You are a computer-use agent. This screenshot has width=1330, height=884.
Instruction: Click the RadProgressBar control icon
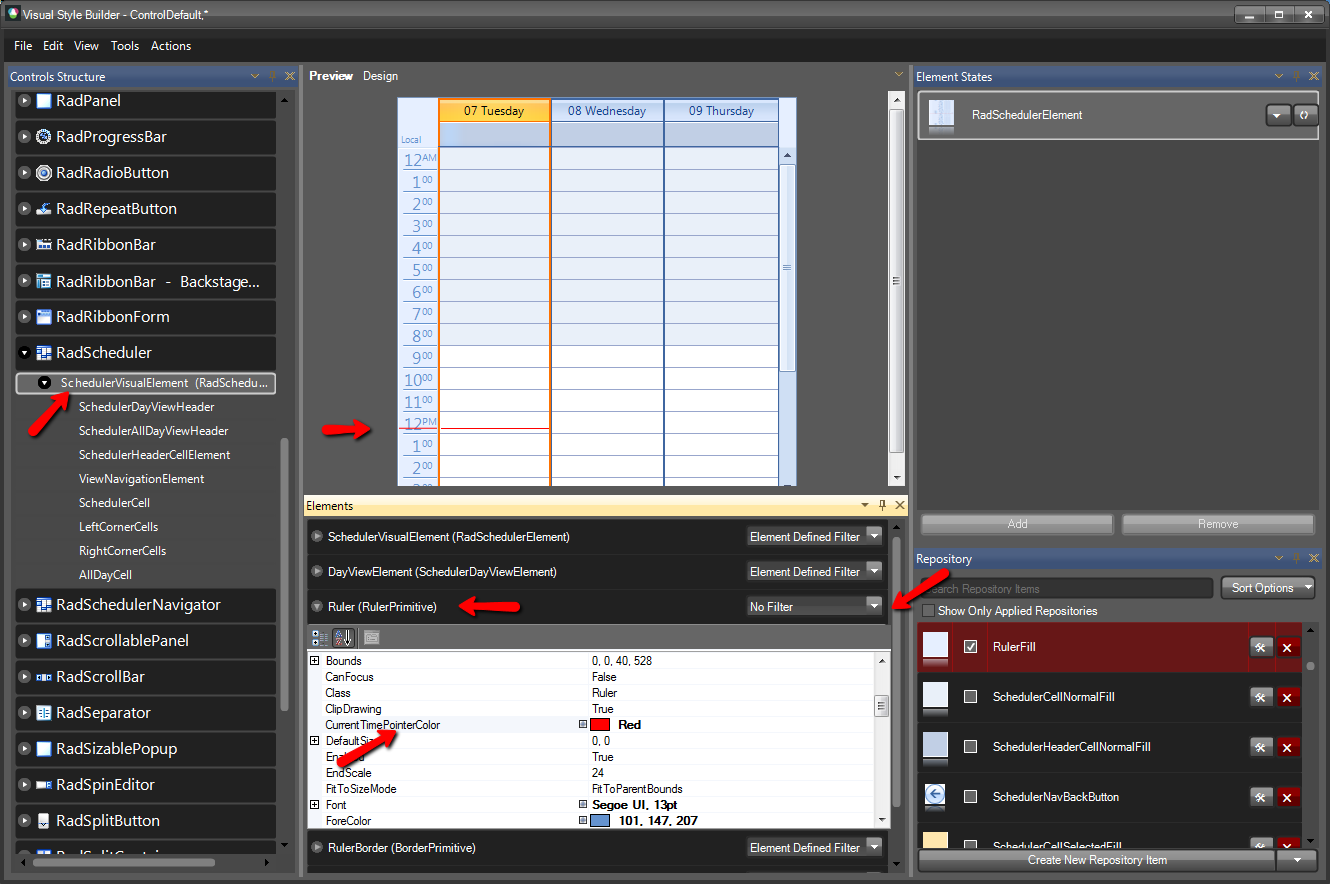tap(44, 137)
